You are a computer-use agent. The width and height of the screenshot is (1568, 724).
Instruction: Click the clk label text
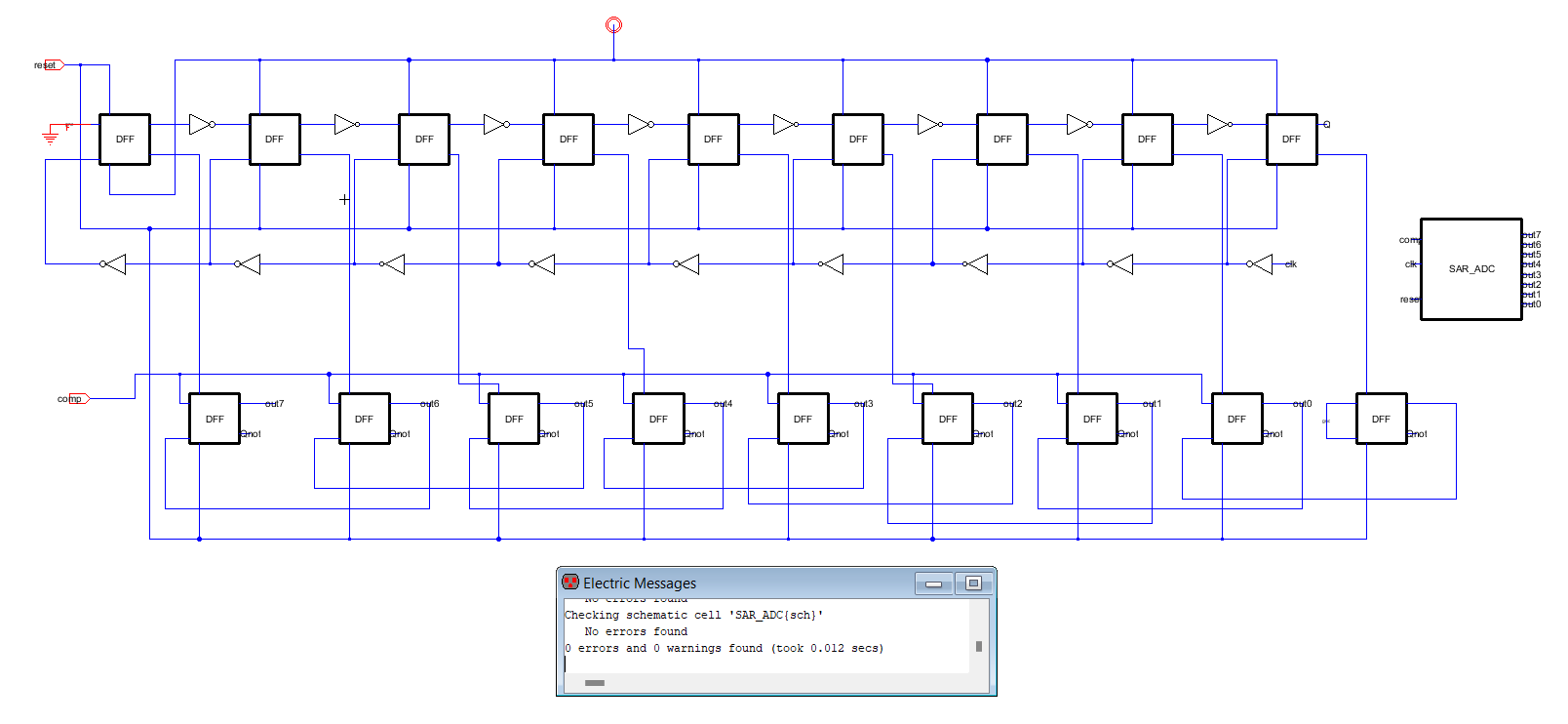tap(1291, 264)
